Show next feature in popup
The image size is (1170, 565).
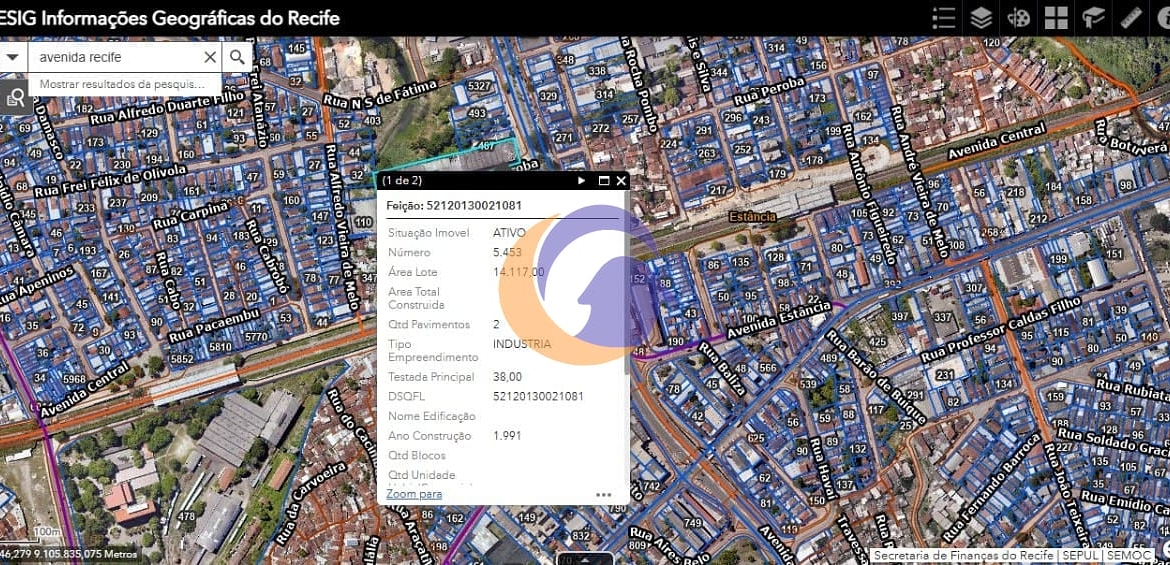pos(582,181)
